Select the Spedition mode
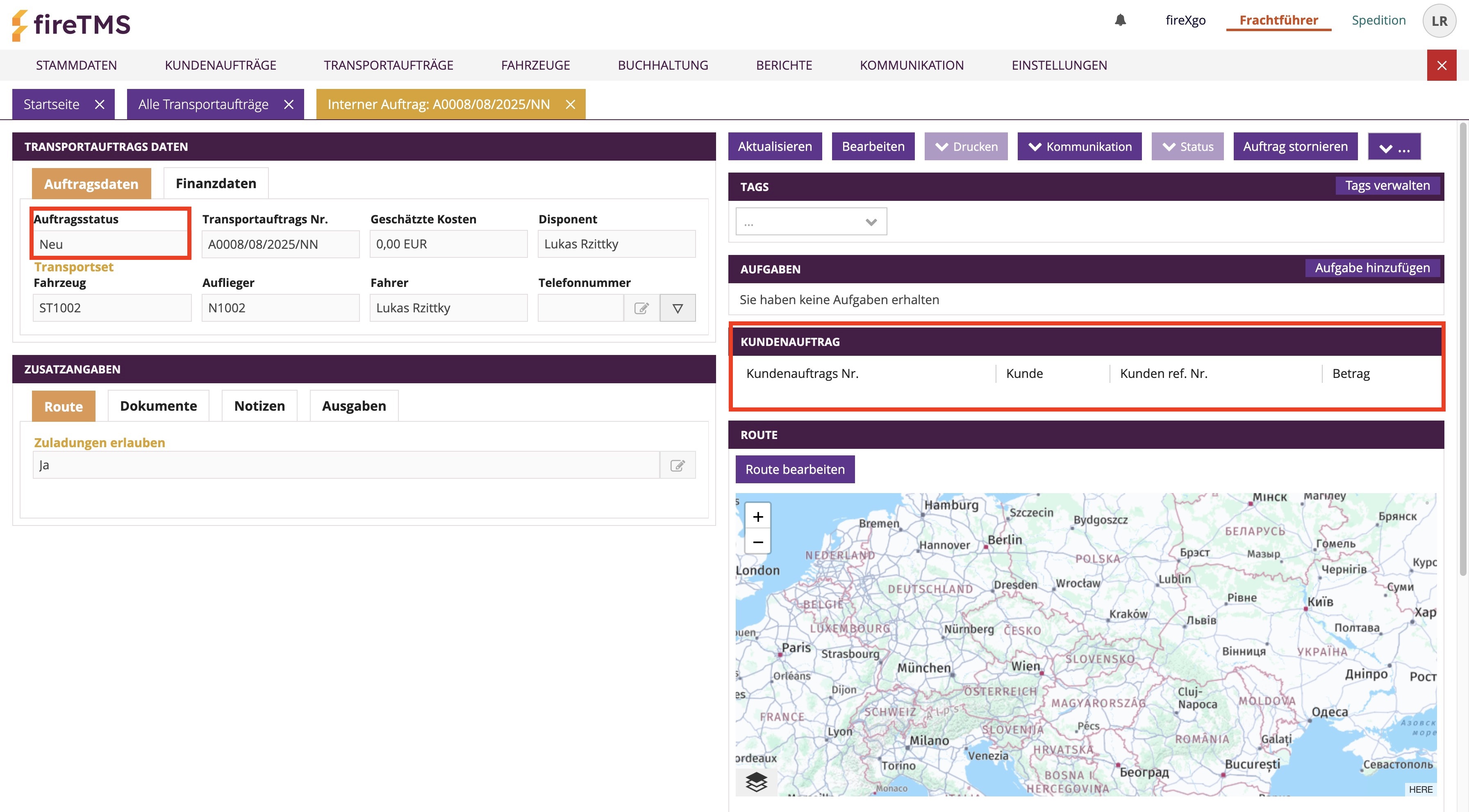Viewport: 1469px width, 812px height. click(1378, 20)
